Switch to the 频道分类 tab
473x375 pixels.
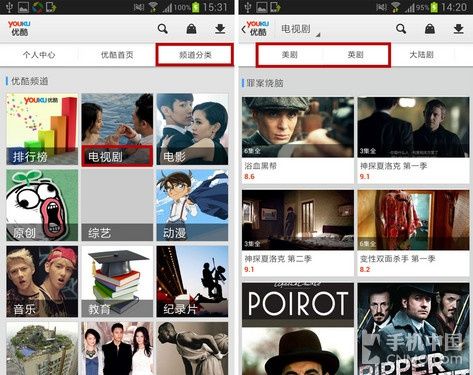(195, 55)
